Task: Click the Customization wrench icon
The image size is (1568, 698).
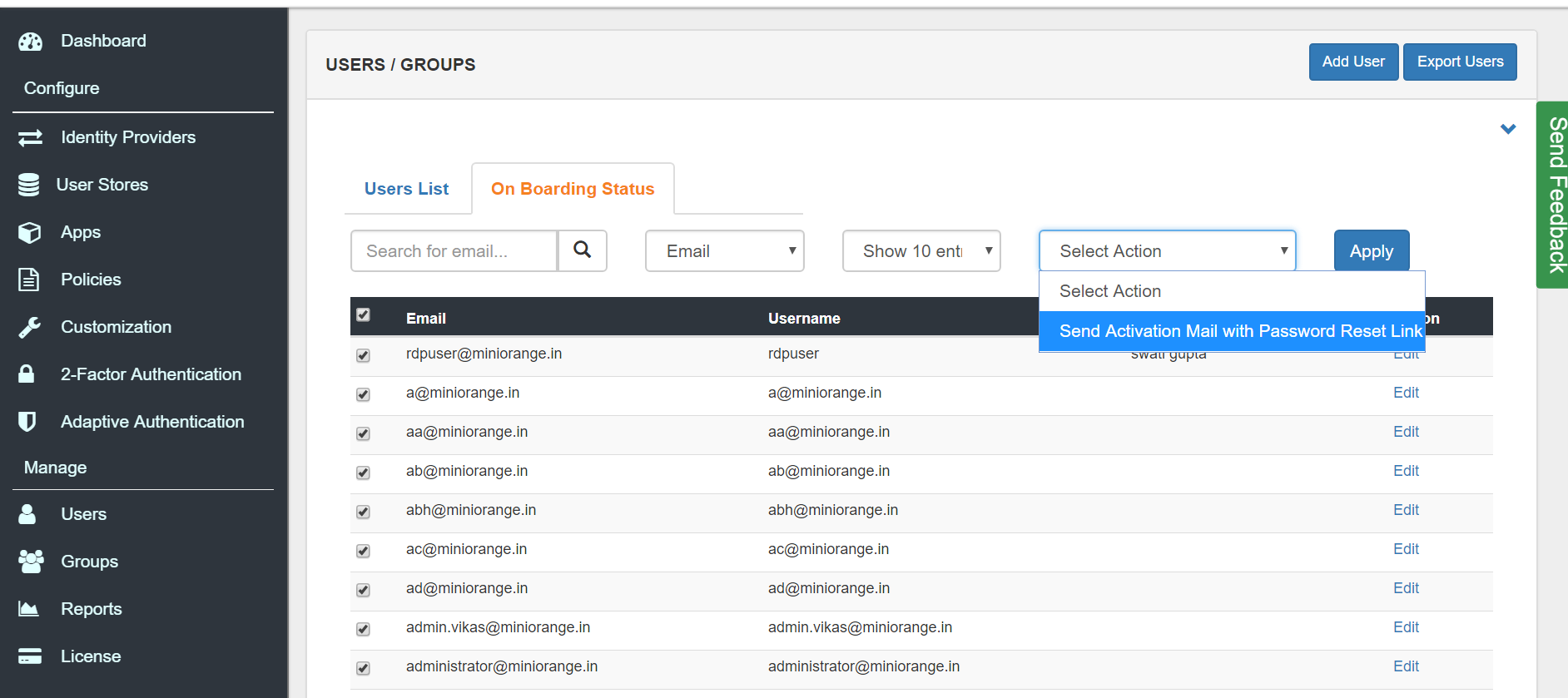Action: point(30,328)
